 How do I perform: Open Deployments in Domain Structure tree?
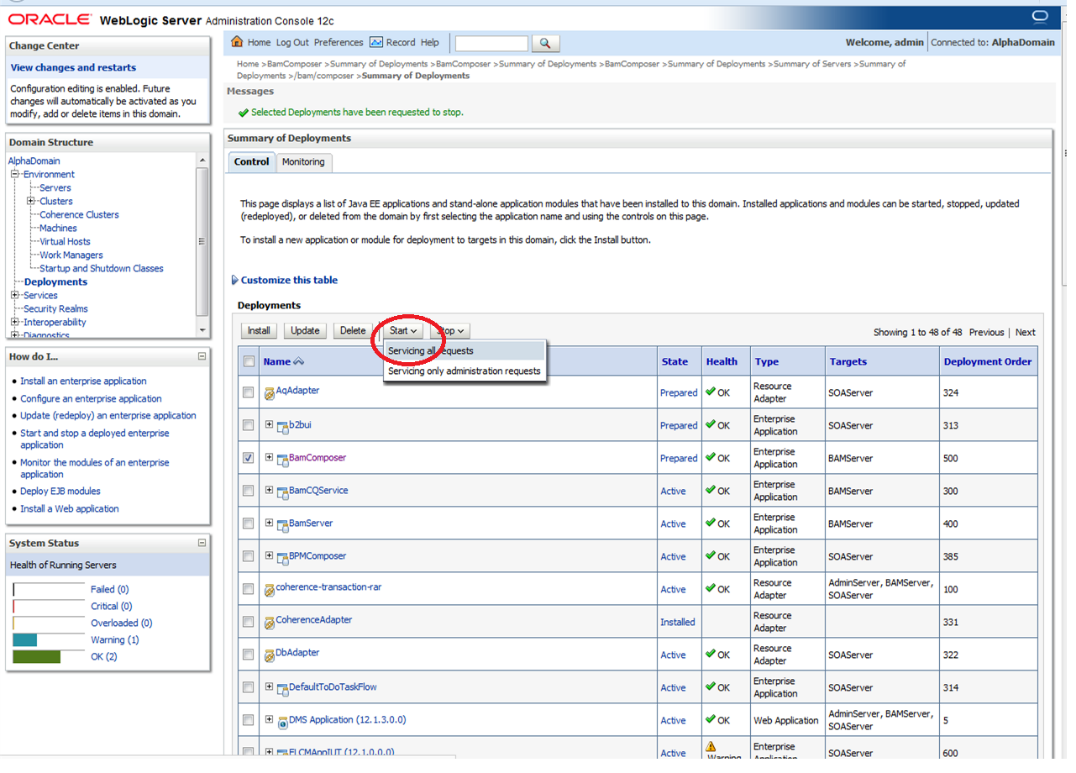(56, 282)
